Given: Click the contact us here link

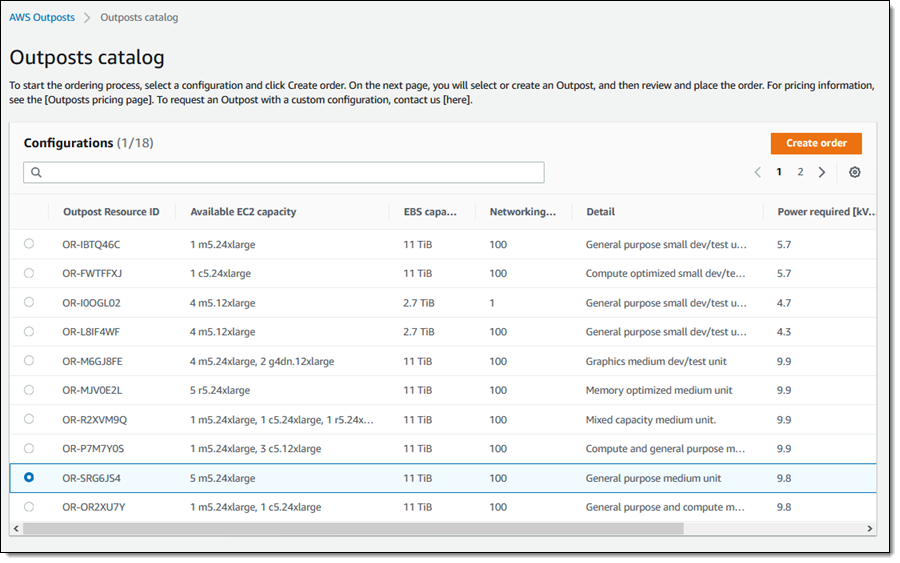Looking at the screenshot, I should point(457,100).
